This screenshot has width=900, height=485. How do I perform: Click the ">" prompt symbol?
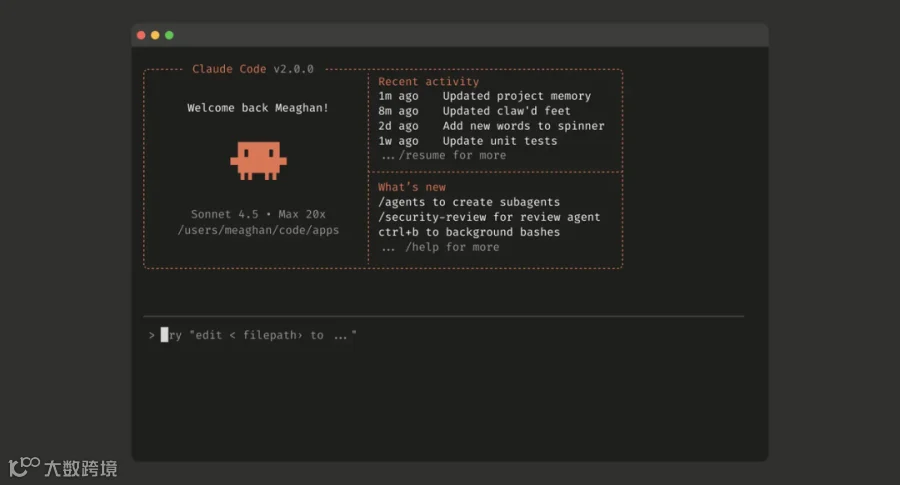tap(152, 335)
